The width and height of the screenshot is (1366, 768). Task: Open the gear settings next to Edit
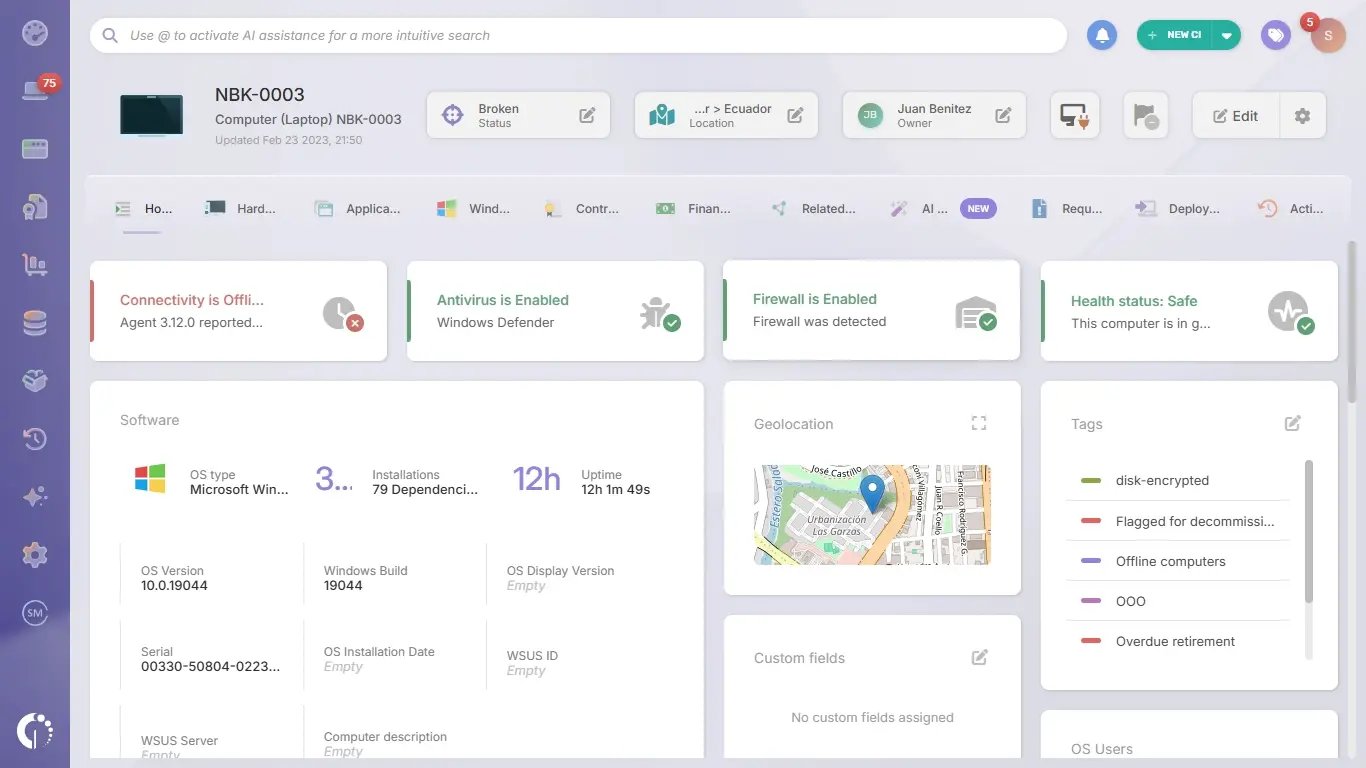coord(1302,116)
